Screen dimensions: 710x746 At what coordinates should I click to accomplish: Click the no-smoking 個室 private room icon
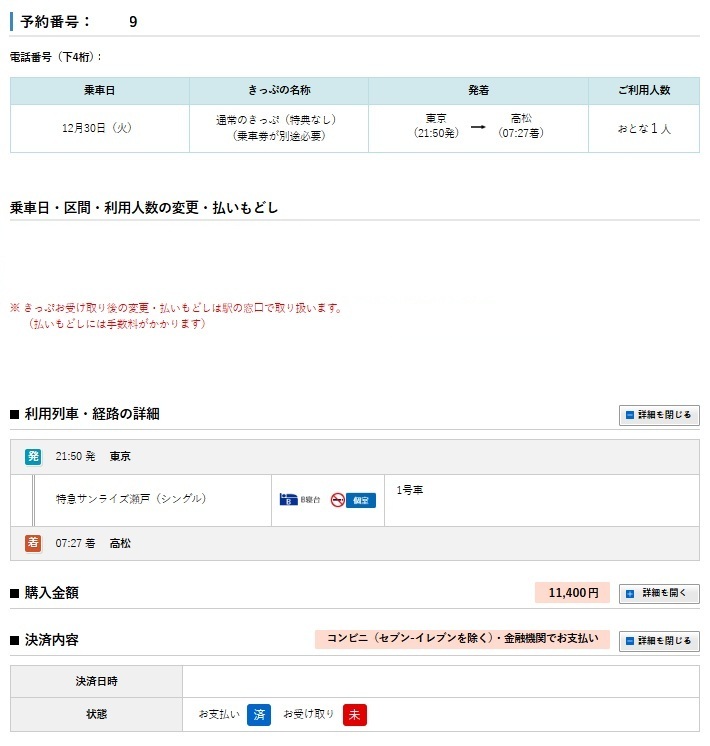tap(353, 499)
